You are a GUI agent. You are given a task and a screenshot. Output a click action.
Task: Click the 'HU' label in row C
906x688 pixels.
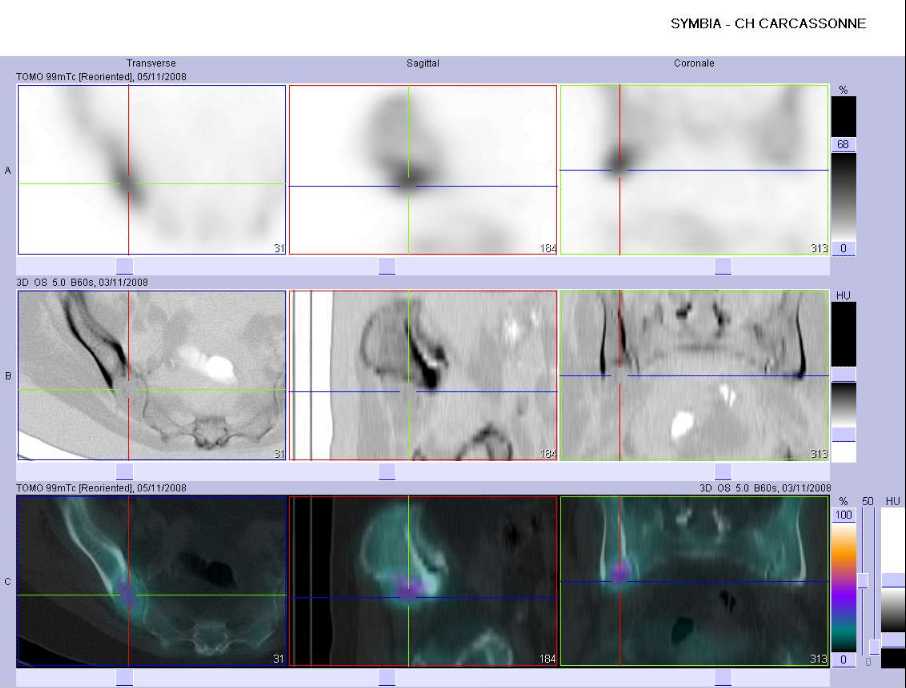(x=893, y=501)
